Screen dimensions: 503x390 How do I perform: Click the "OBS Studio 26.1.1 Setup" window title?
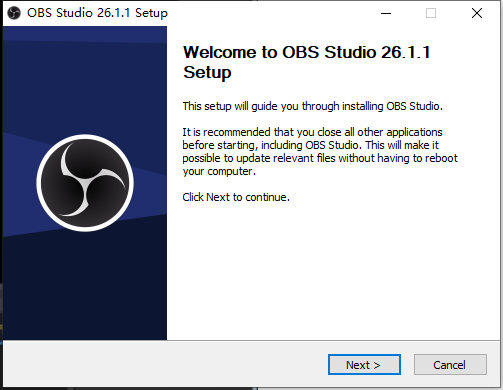(97, 13)
